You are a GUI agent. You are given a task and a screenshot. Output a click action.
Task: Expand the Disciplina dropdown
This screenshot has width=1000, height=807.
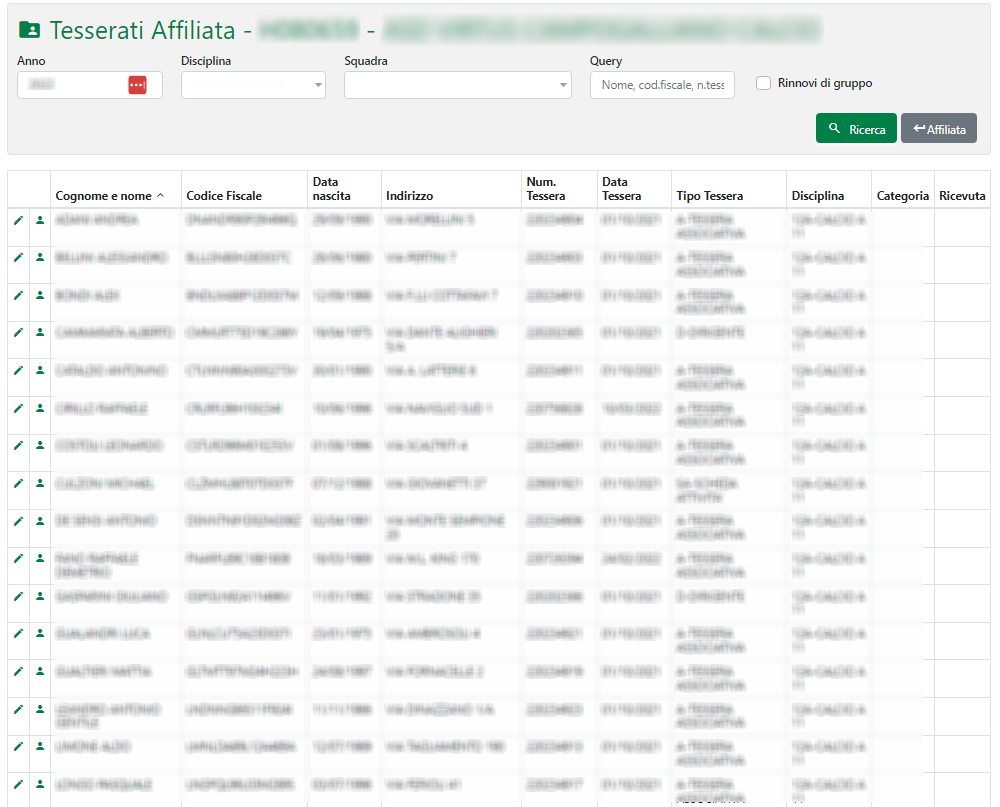click(x=253, y=85)
